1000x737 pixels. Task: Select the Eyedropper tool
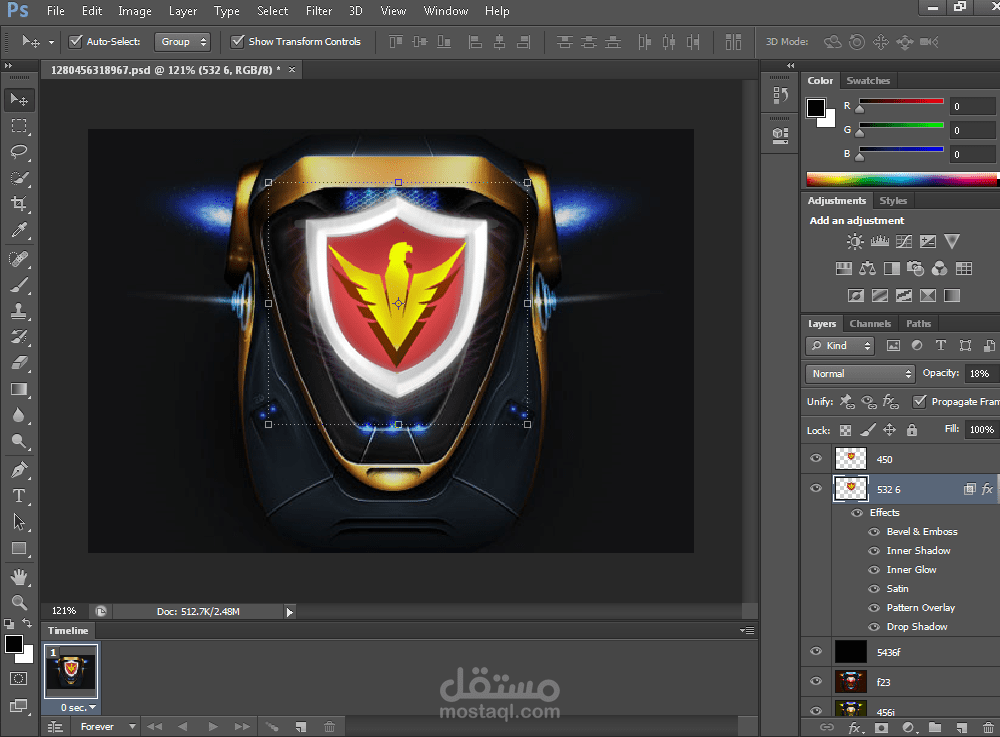pos(19,230)
